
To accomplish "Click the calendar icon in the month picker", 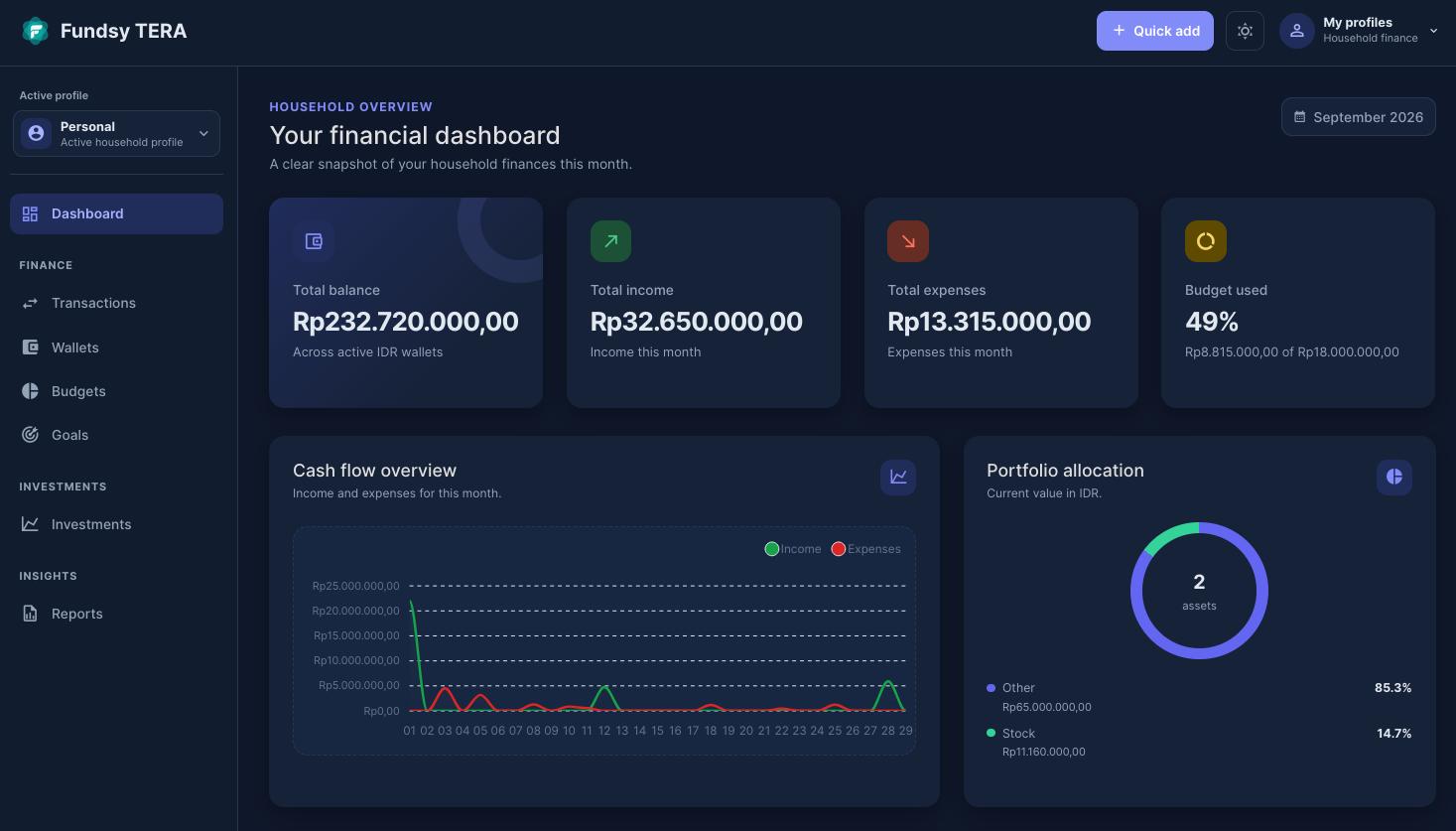I will point(1299,117).
